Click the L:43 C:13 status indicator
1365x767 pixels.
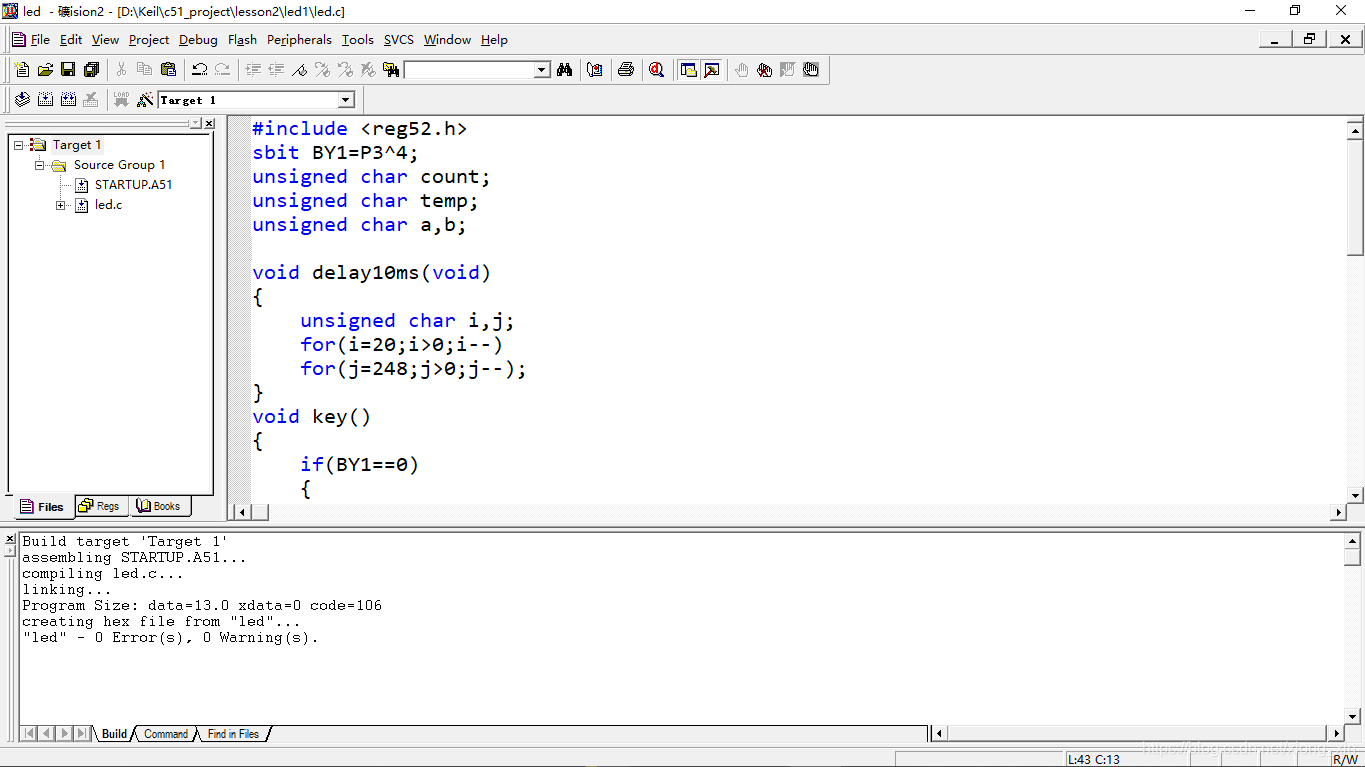click(1094, 759)
